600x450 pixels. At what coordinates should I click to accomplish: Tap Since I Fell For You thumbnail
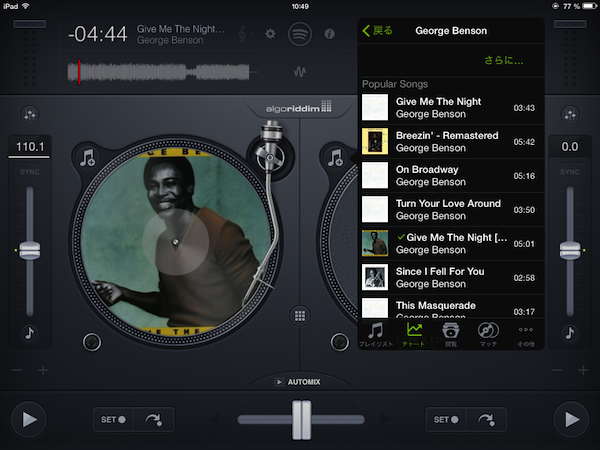pos(375,278)
